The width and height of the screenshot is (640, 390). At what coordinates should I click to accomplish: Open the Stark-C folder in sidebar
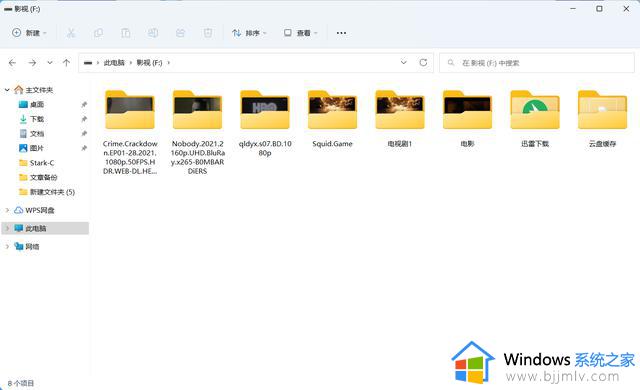point(37,163)
